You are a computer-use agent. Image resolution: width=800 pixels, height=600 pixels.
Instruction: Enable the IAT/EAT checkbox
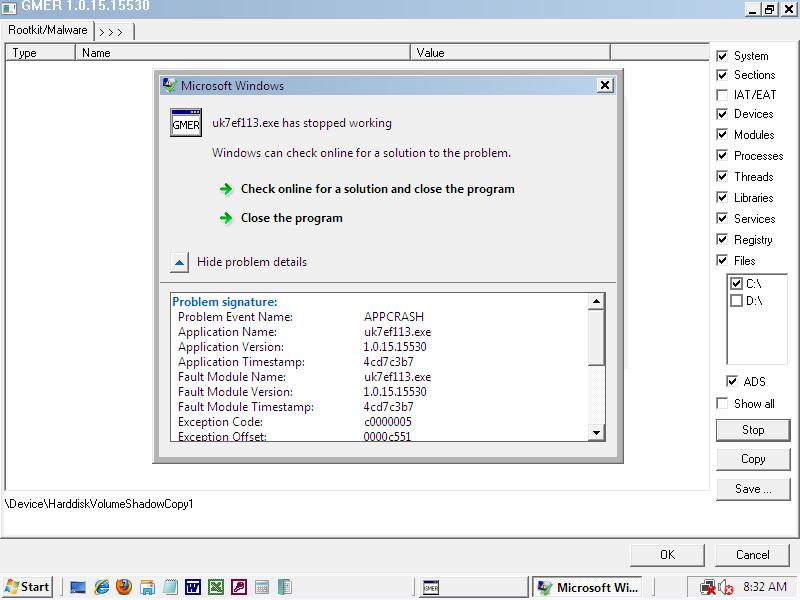point(722,95)
